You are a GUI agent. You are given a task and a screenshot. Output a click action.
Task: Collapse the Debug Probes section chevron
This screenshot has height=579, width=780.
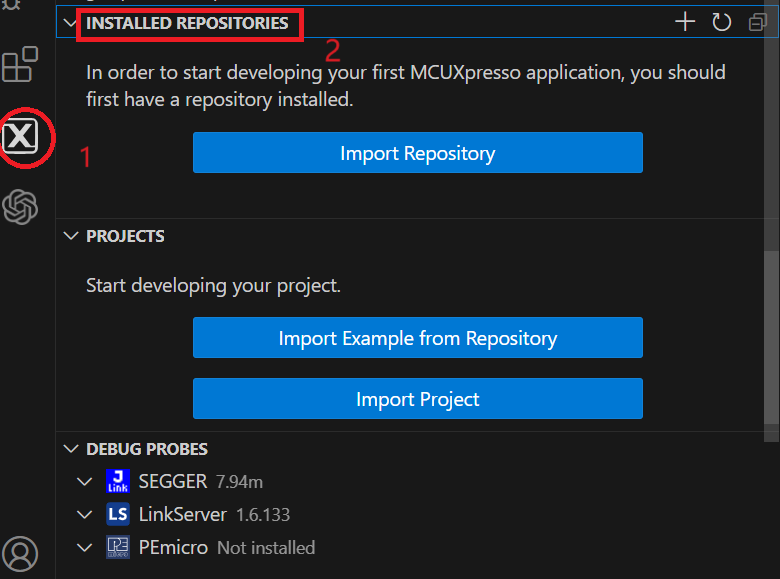[70, 449]
